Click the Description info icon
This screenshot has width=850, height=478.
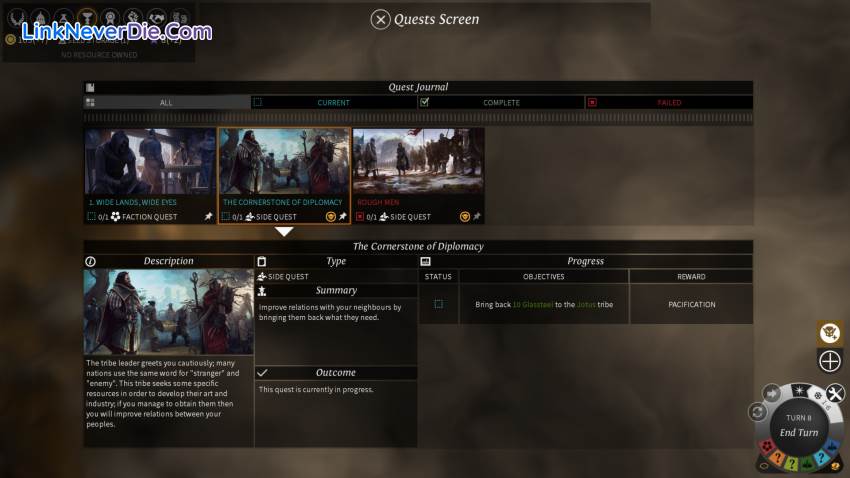(91, 261)
